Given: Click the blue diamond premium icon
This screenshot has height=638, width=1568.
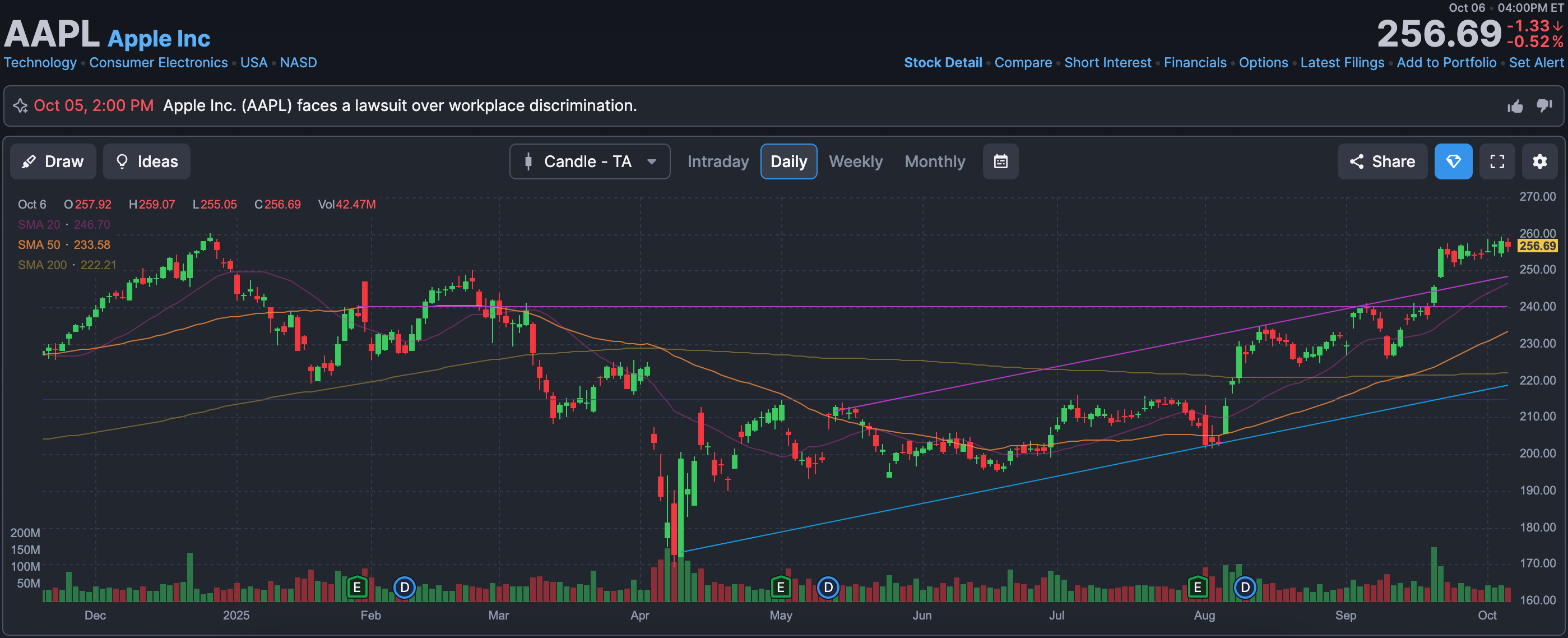Looking at the screenshot, I should click(x=1453, y=161).
